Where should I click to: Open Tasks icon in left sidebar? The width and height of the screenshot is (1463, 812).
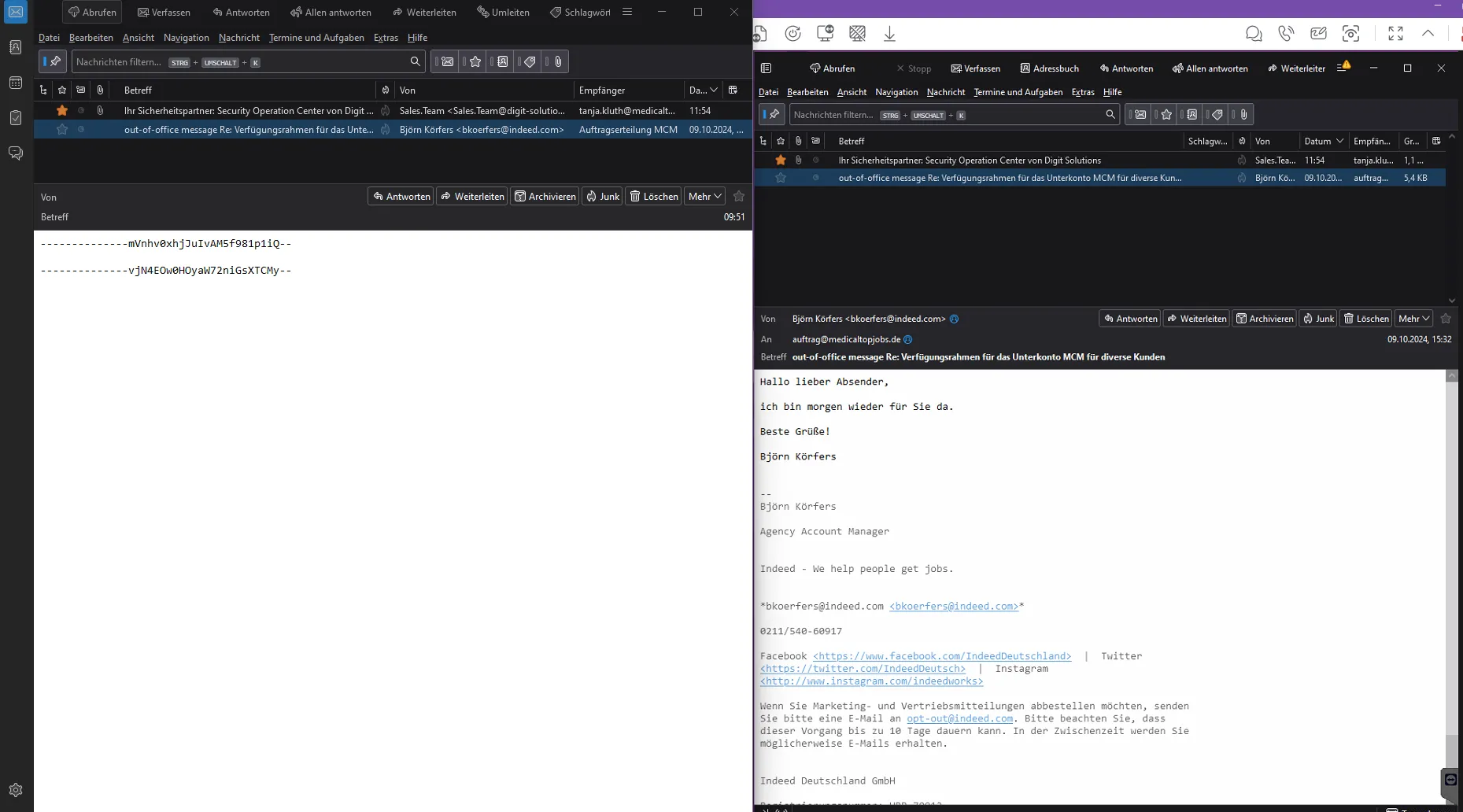point(16,117)
